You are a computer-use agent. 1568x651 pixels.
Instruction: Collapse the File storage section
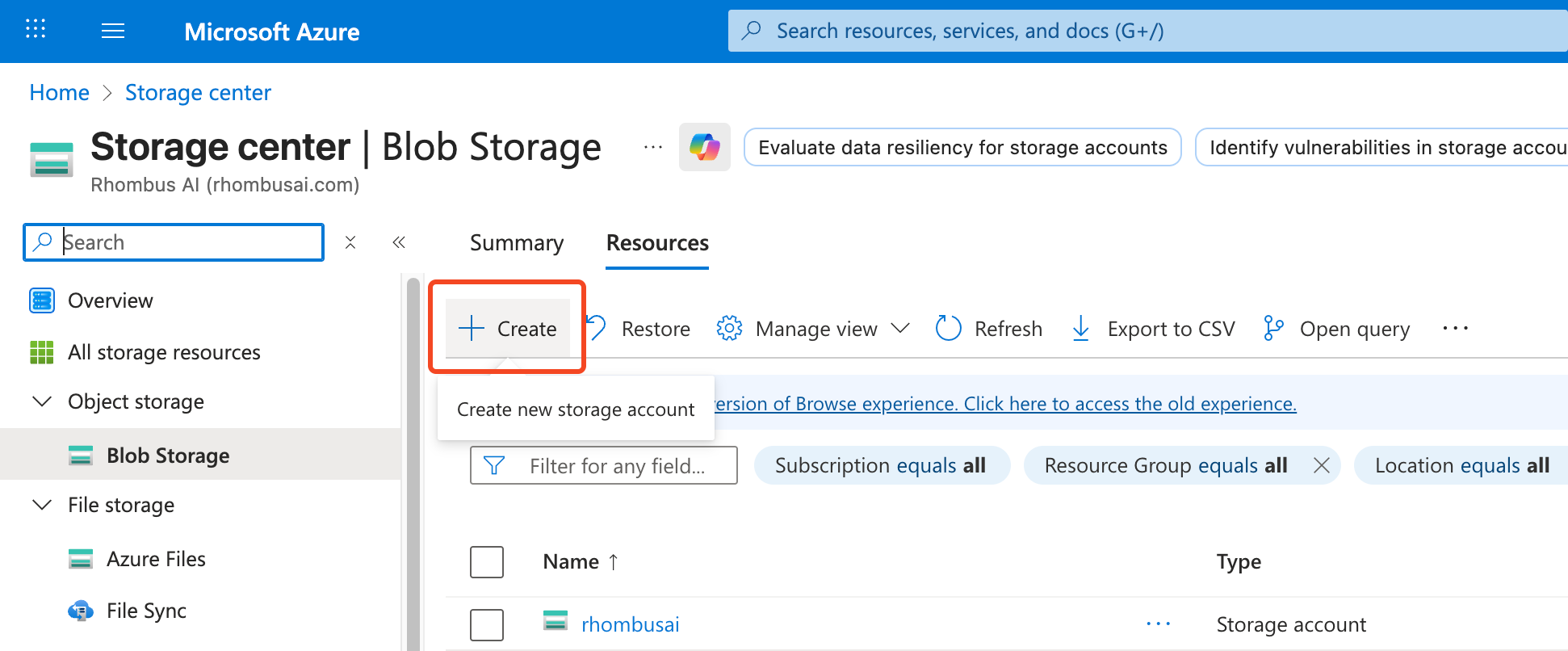click(42, 505)
